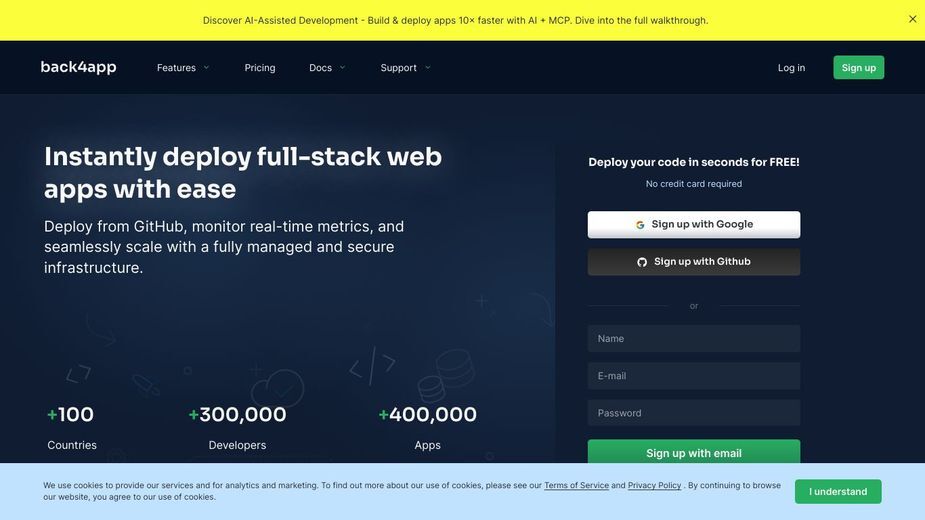Accept cookies with I understand
The width and height of the screenshot is (925, 520).
[838, 492]
